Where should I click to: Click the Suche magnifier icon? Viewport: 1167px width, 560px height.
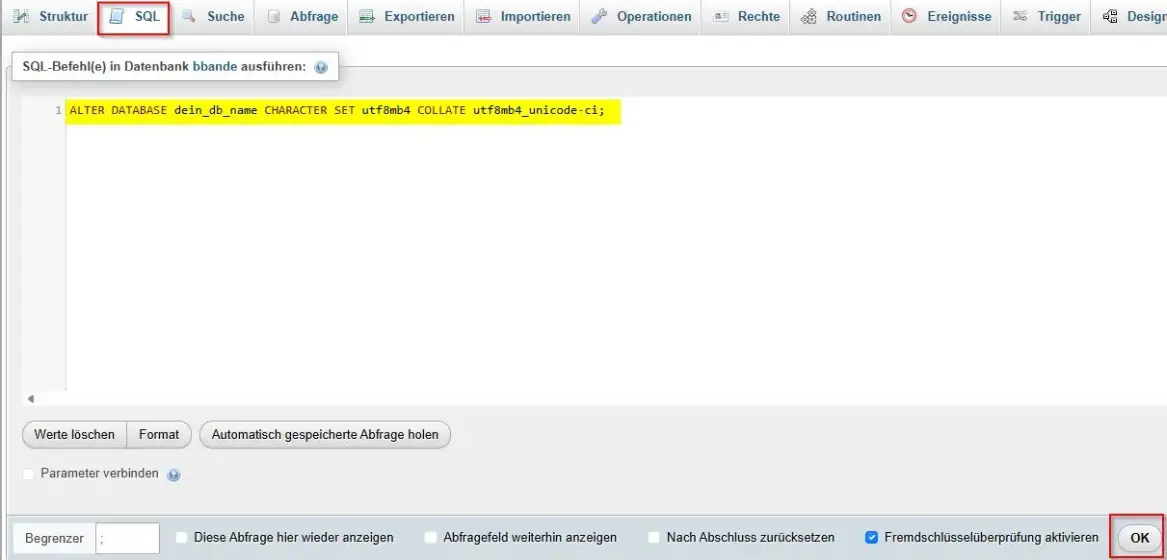189,17
